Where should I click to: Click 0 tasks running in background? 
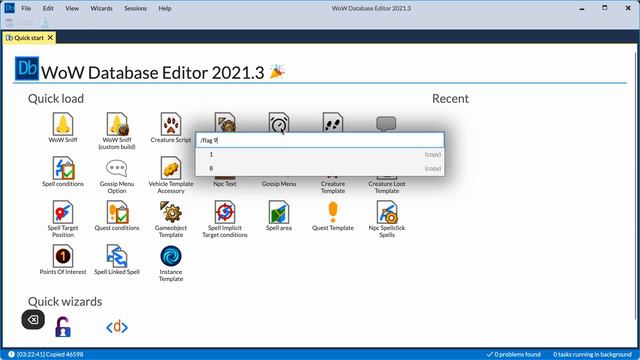click(592, 354)
